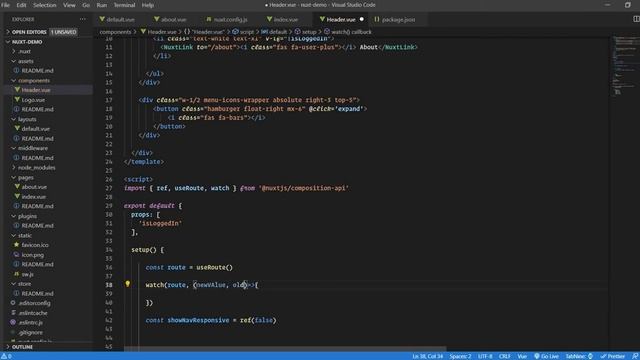Click the split editor icon
The width and height of the screenshot is (640, 360).
(636, 19)
